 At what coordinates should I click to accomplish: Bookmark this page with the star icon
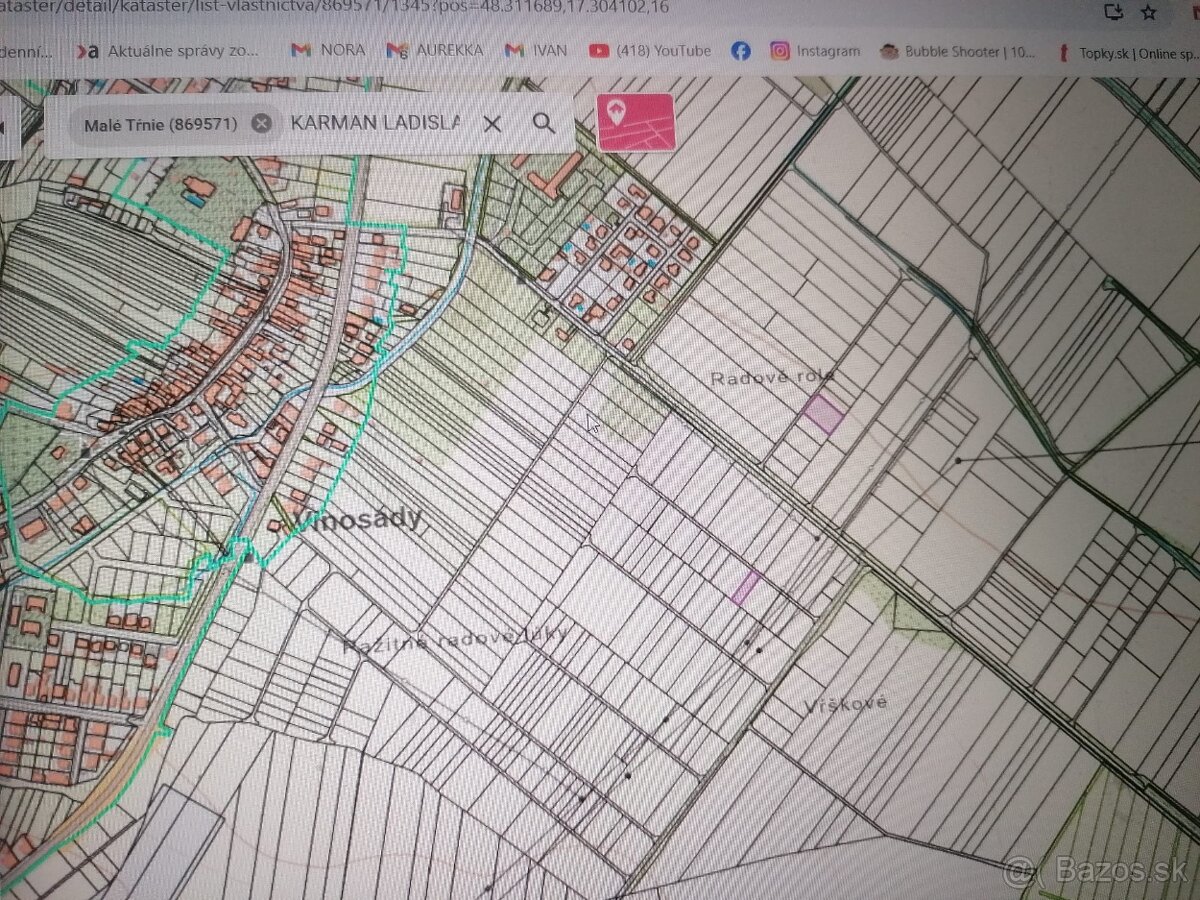[x=1149, y=12]
